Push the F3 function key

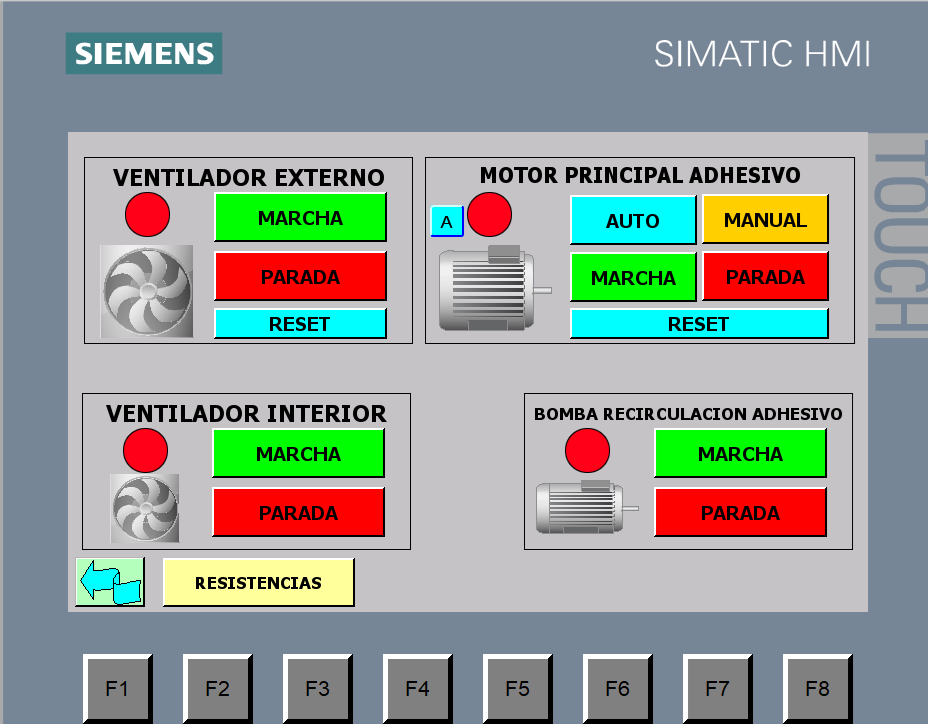tap(317, 688)
